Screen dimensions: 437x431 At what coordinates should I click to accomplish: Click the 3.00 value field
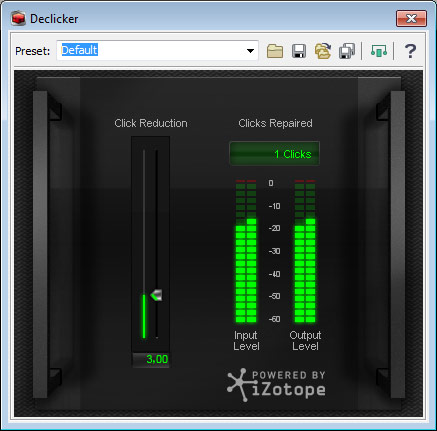click(x=151, y=359)
